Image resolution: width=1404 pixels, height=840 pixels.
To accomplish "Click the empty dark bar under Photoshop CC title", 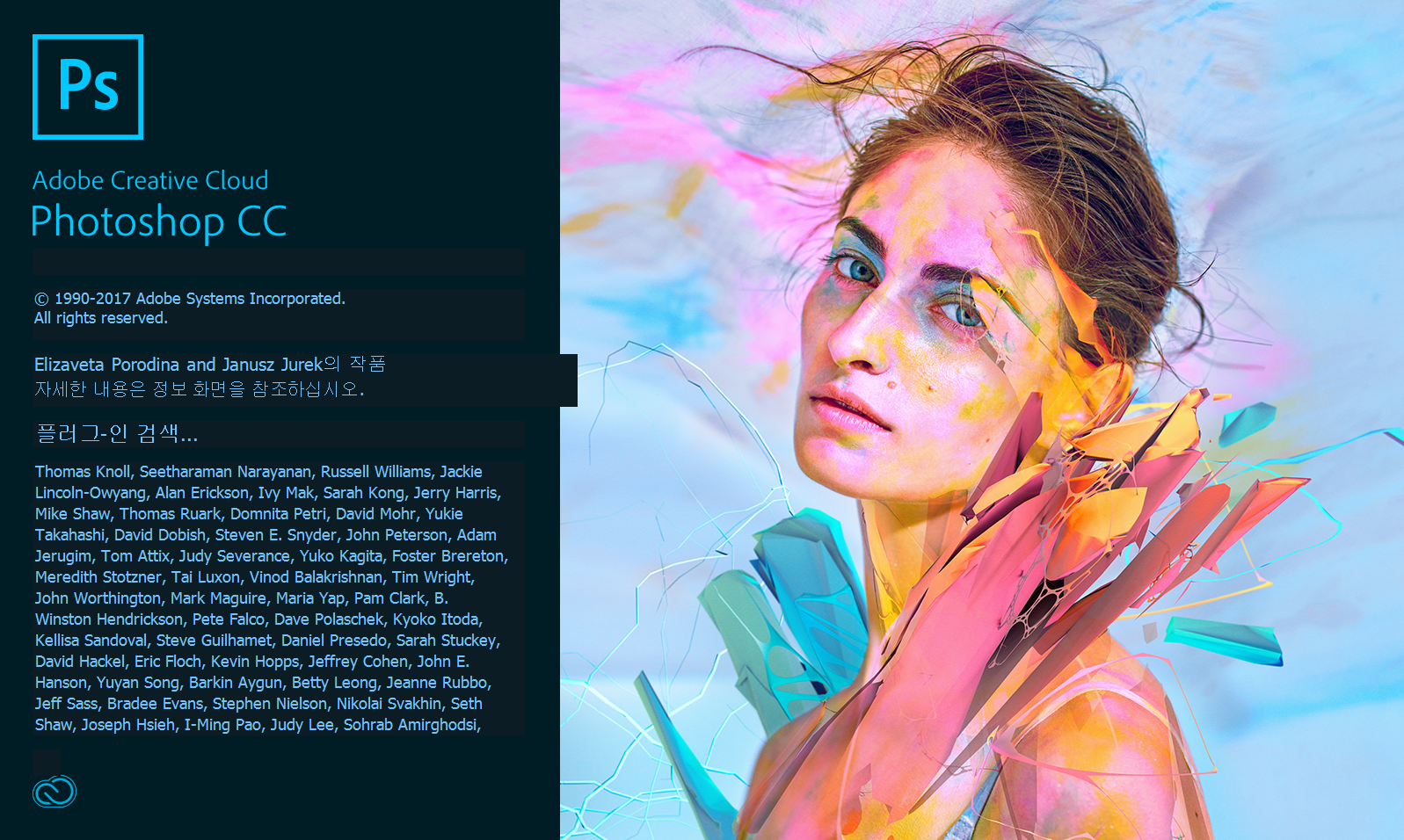I will [x=279, y=262].
